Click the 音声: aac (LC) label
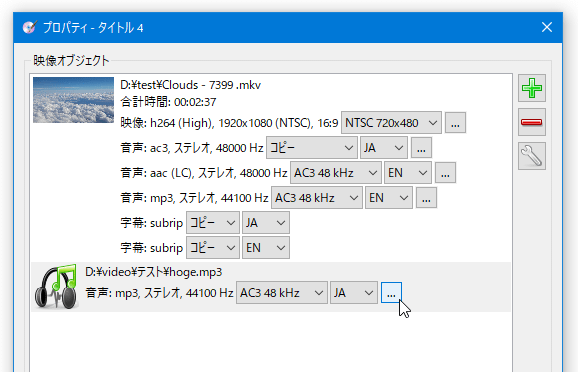578x372 pixels. 157,173
